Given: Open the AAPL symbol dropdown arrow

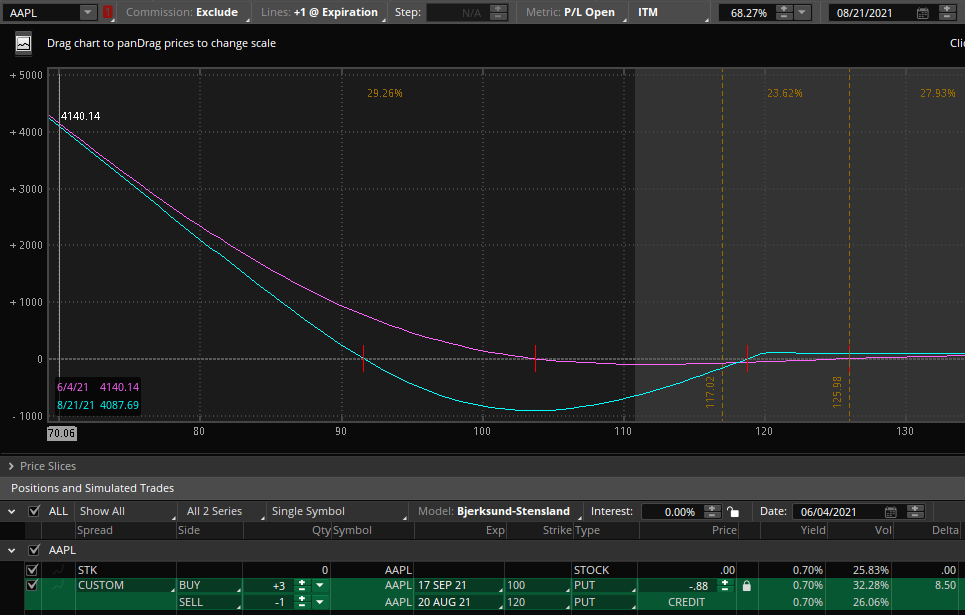Looking at the screenshot, I should pos(88,12).
